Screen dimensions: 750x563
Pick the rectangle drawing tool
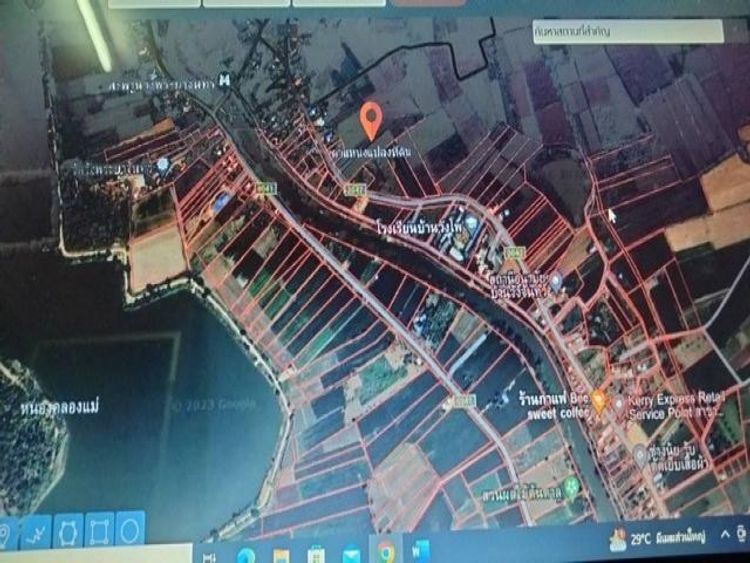click(x=99, y=529)
